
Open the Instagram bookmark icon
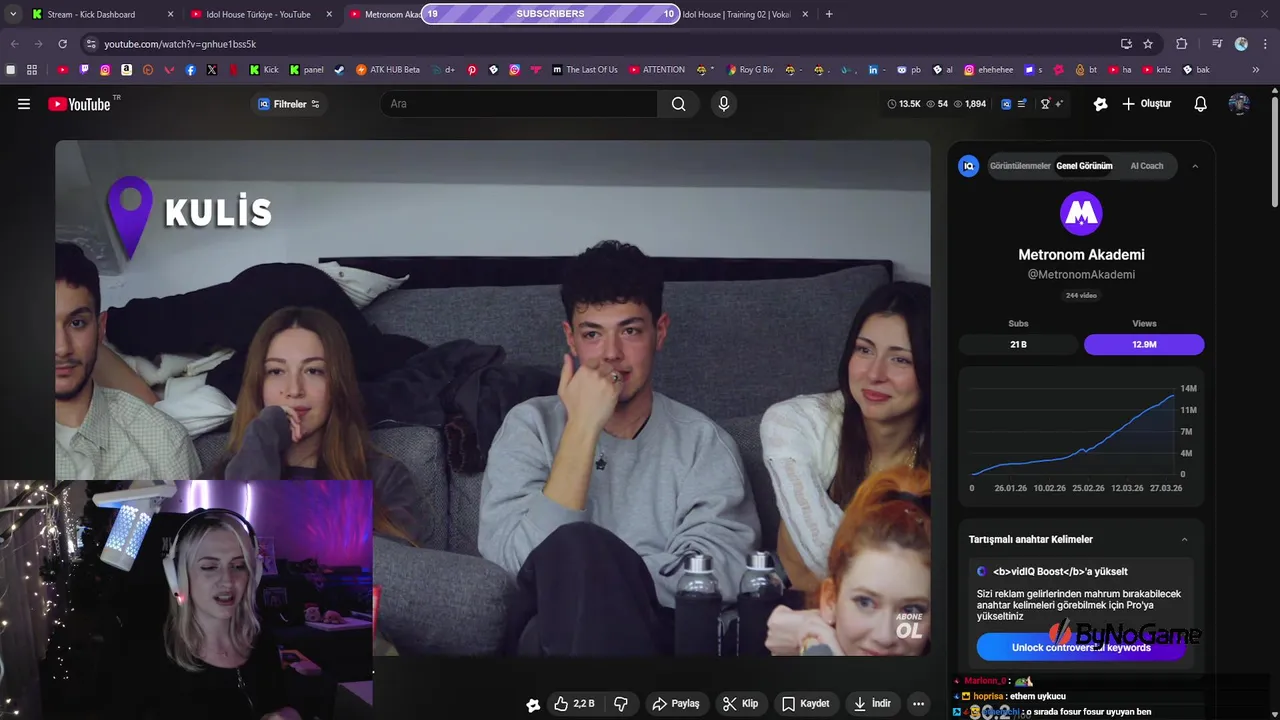pyautogui.click(x=105, y=70)
